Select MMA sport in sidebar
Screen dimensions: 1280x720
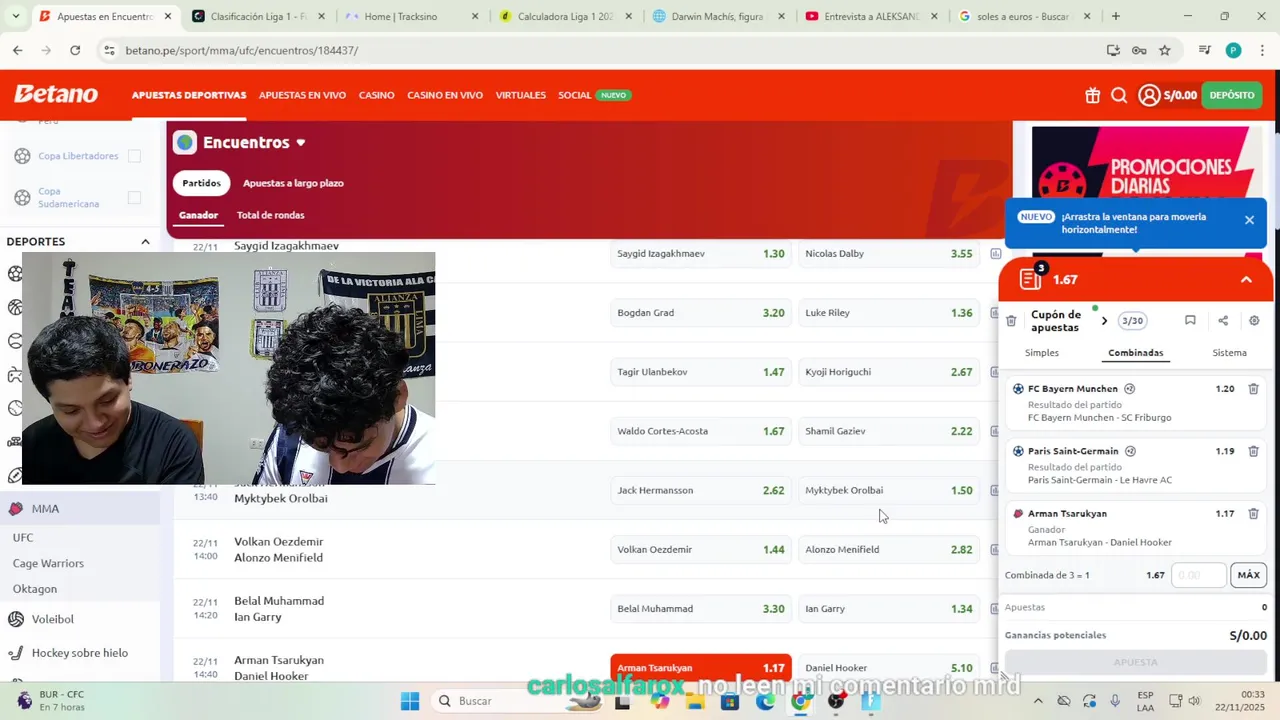click(x=80, y=509)
